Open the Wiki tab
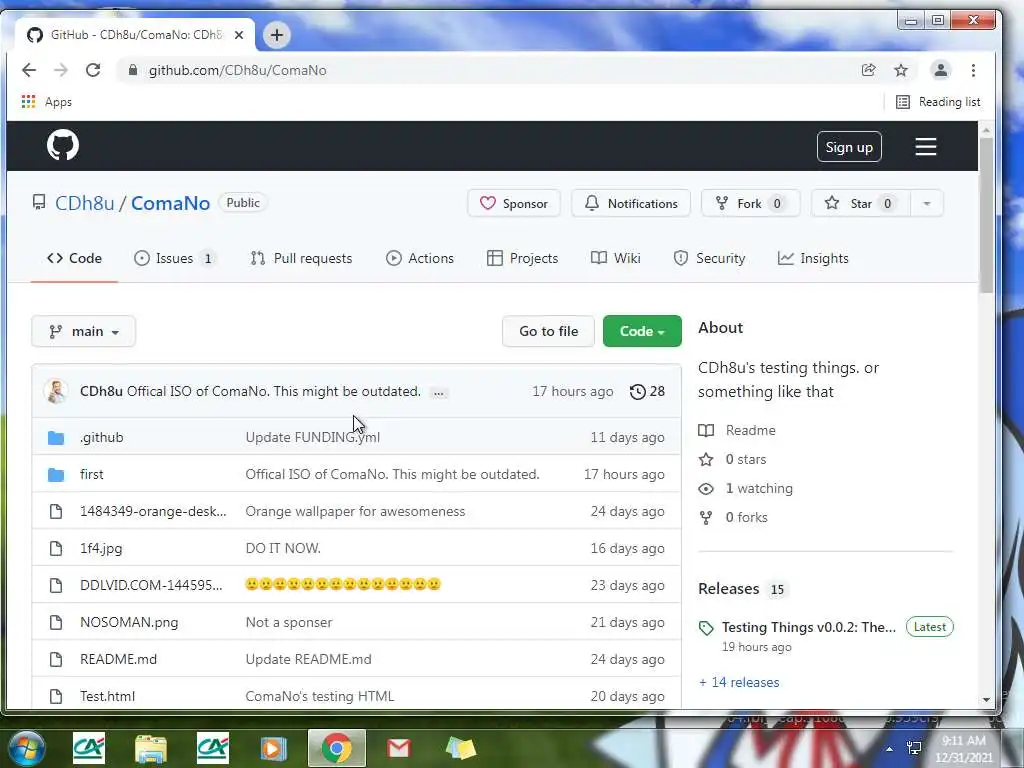 click(616, 258)
